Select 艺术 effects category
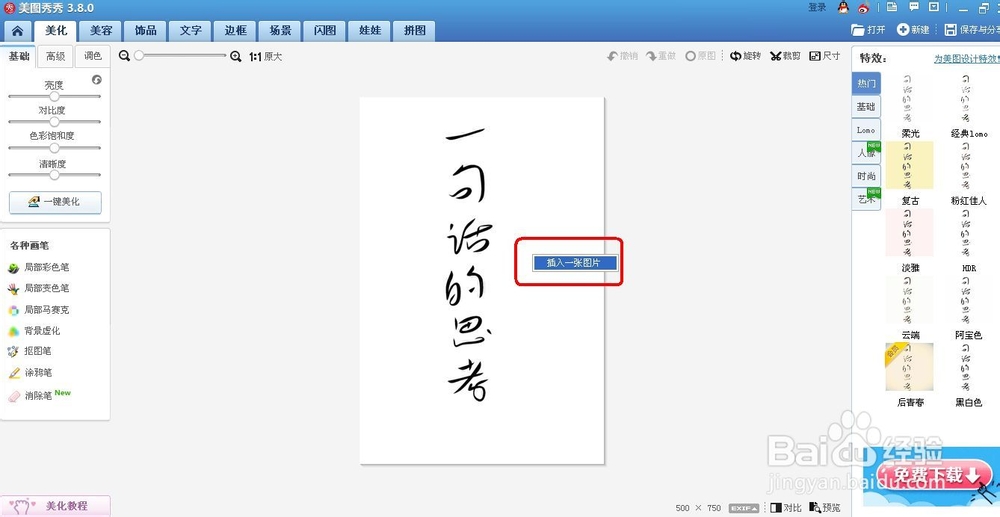This screenshot has width=1000, height=517. (x=866, y=200)
